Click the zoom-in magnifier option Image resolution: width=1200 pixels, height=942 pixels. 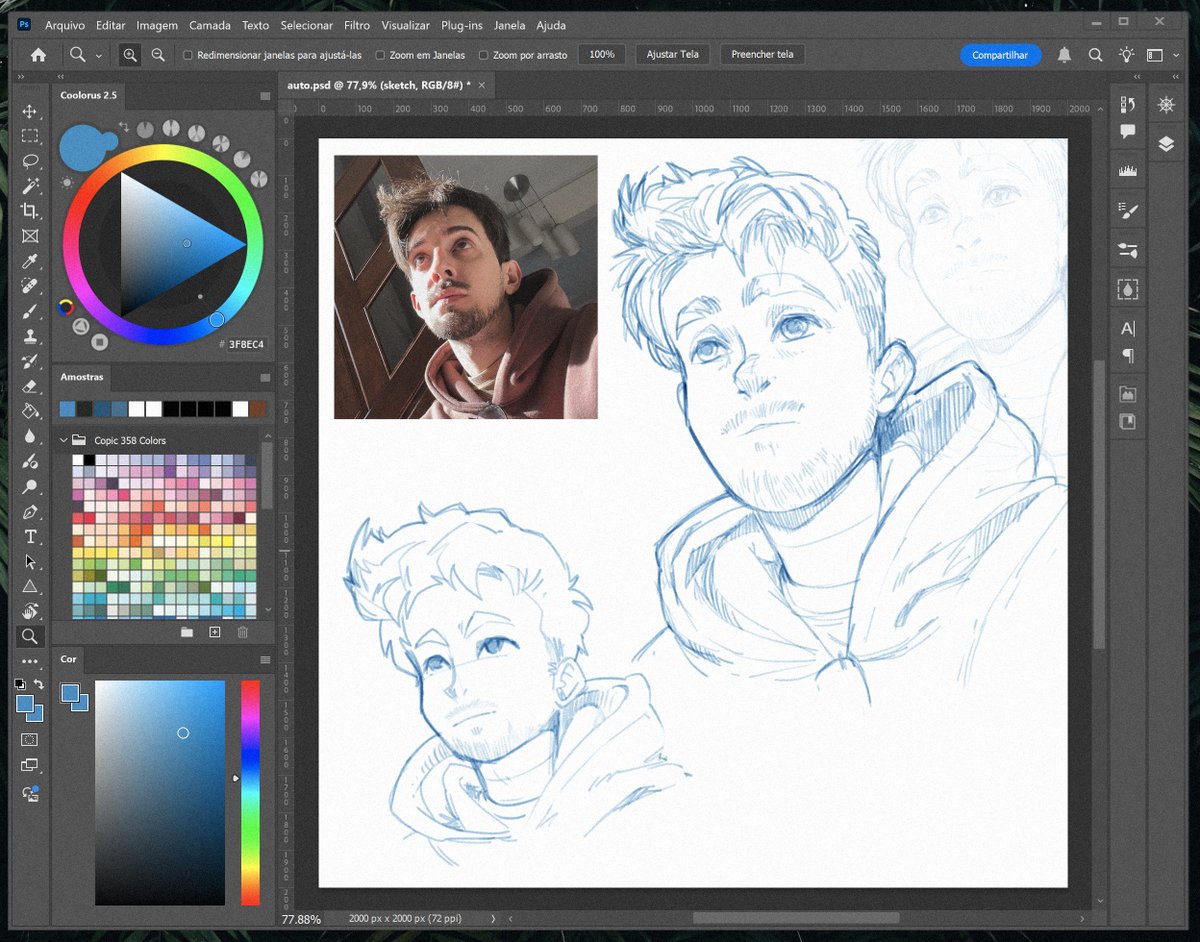pos(130,55)
